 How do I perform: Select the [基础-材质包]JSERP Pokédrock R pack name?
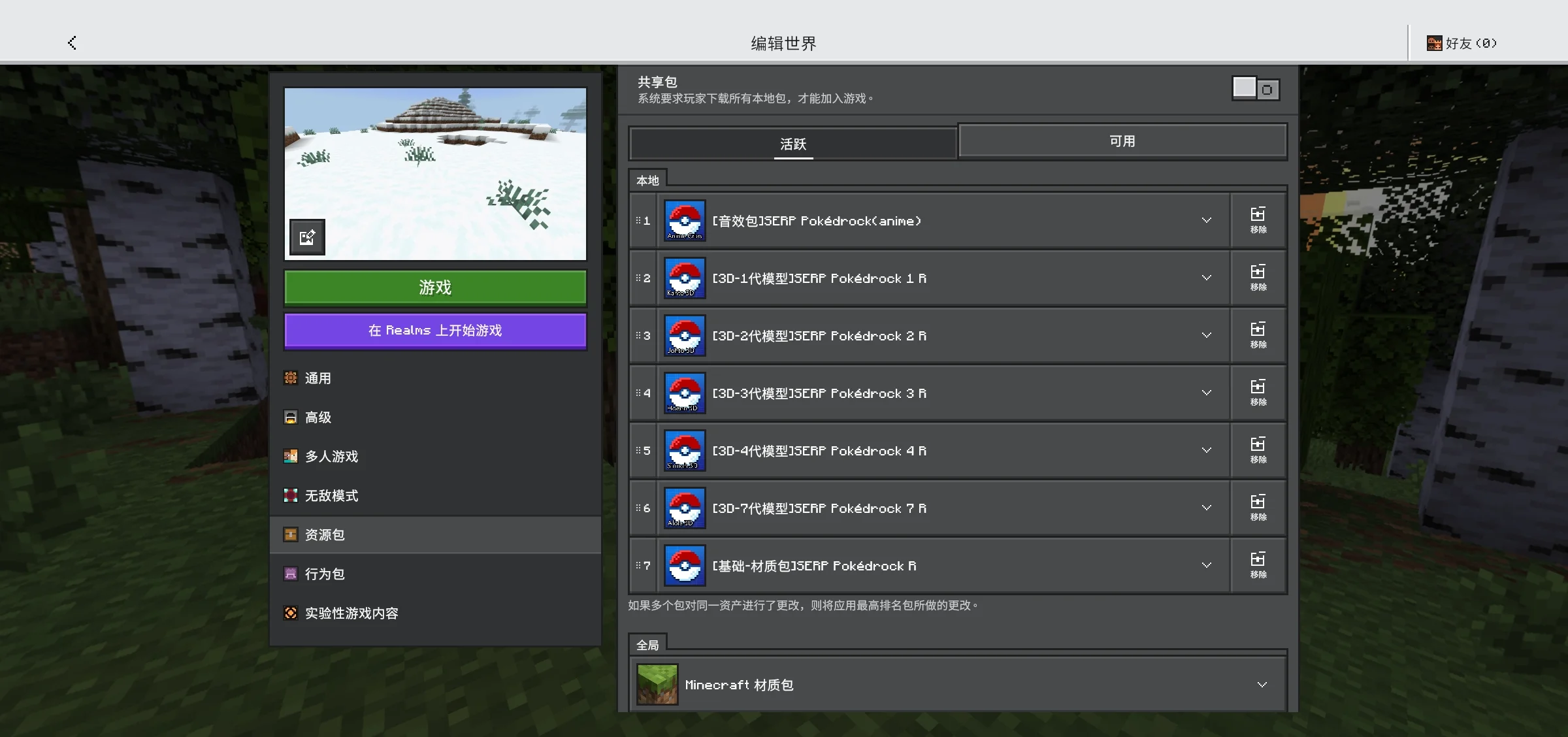pyautogui.click(x=814, y=566)
